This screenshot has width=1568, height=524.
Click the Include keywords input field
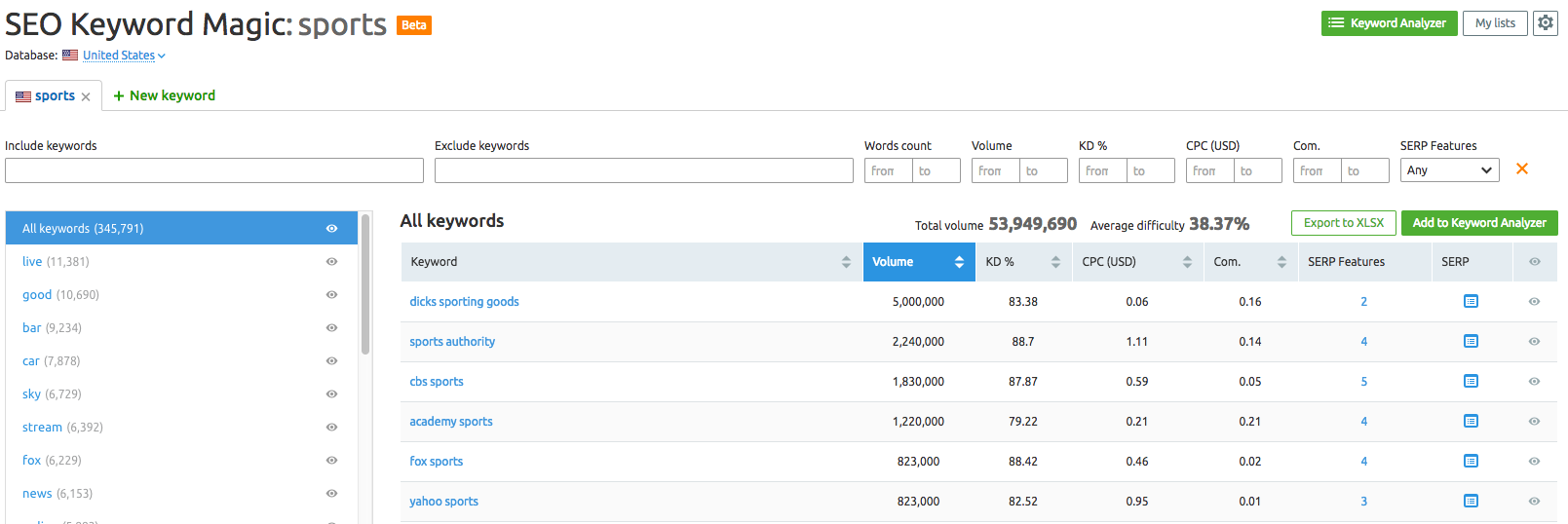214,170
